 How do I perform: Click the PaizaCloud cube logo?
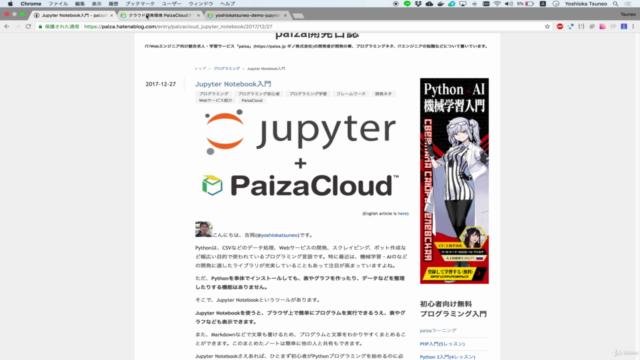coord(212,185)
